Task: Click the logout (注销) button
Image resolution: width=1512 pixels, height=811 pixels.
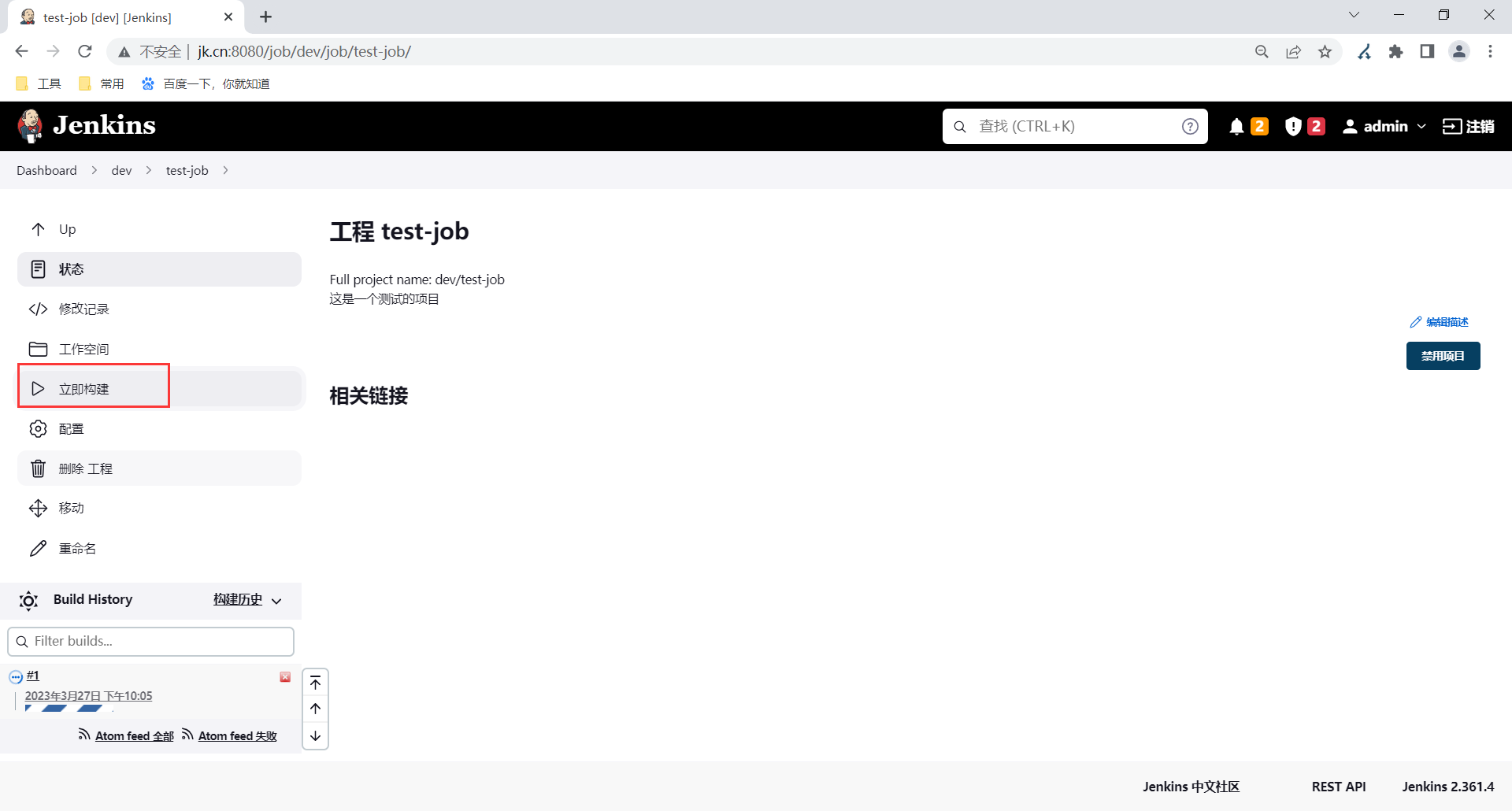Action: coord(1468,126)
